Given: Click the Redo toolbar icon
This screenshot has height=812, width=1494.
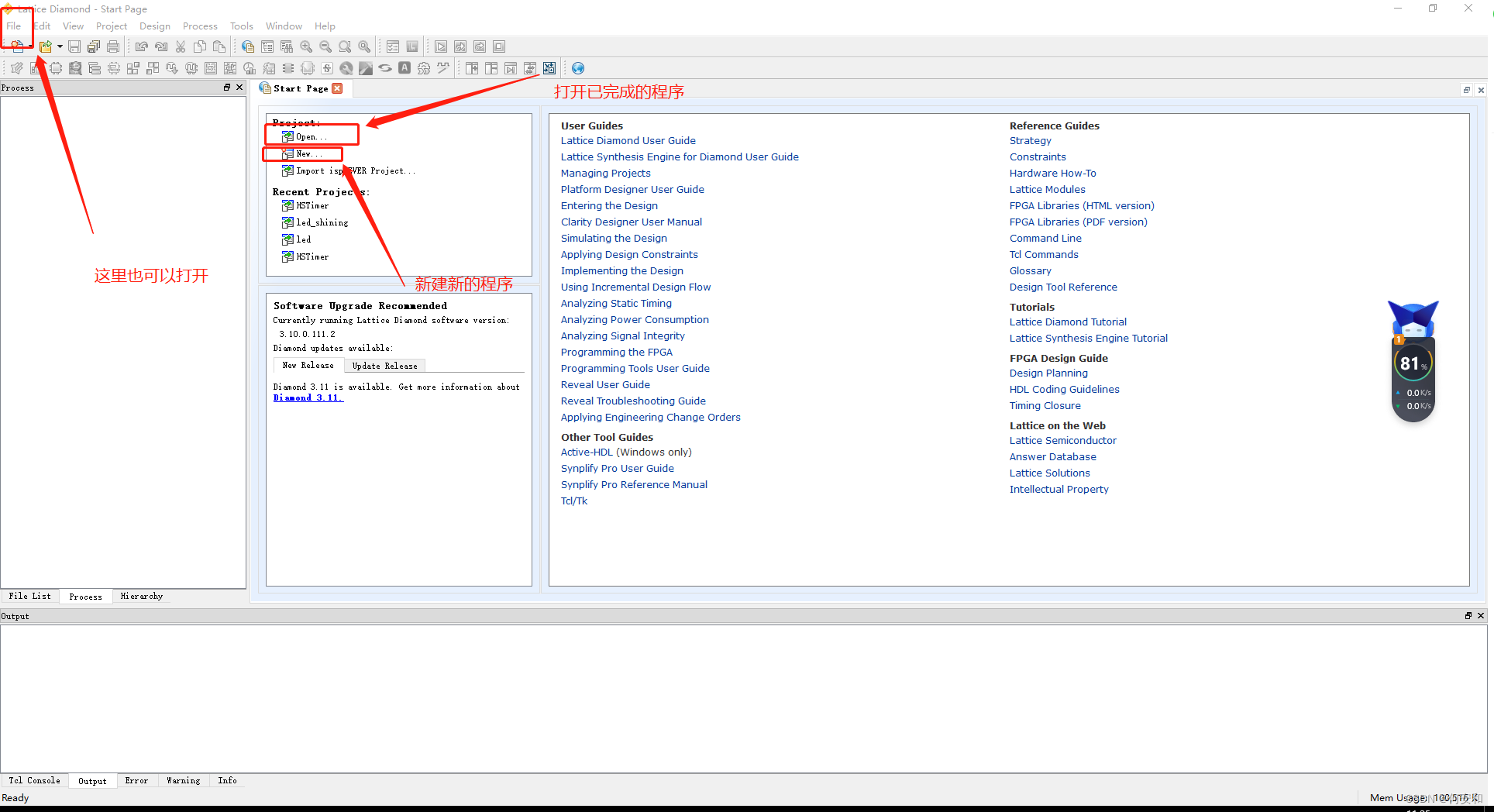Looking at the screenshot, I should 161,46.
